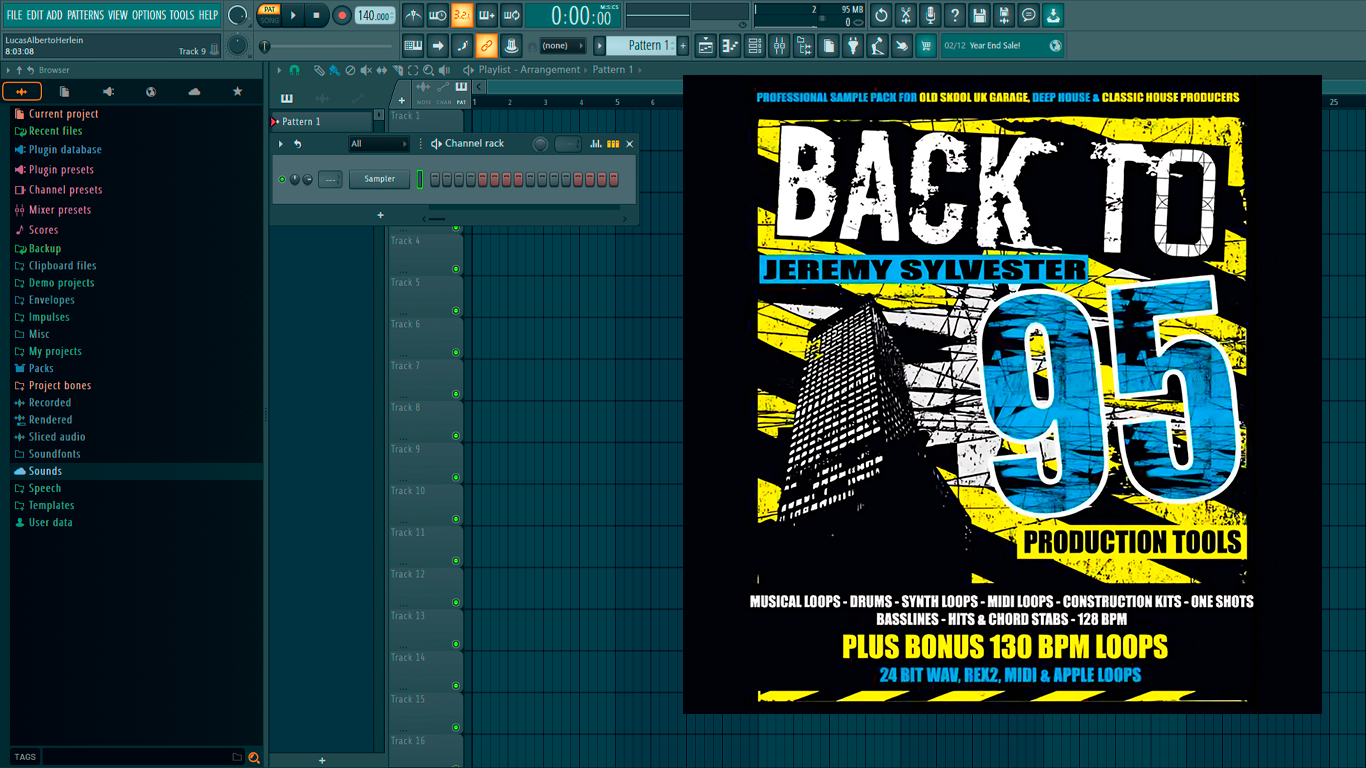Toggle the metronome icon
The height and width of the screenshot is (768, 1366).
coord(413,15)
